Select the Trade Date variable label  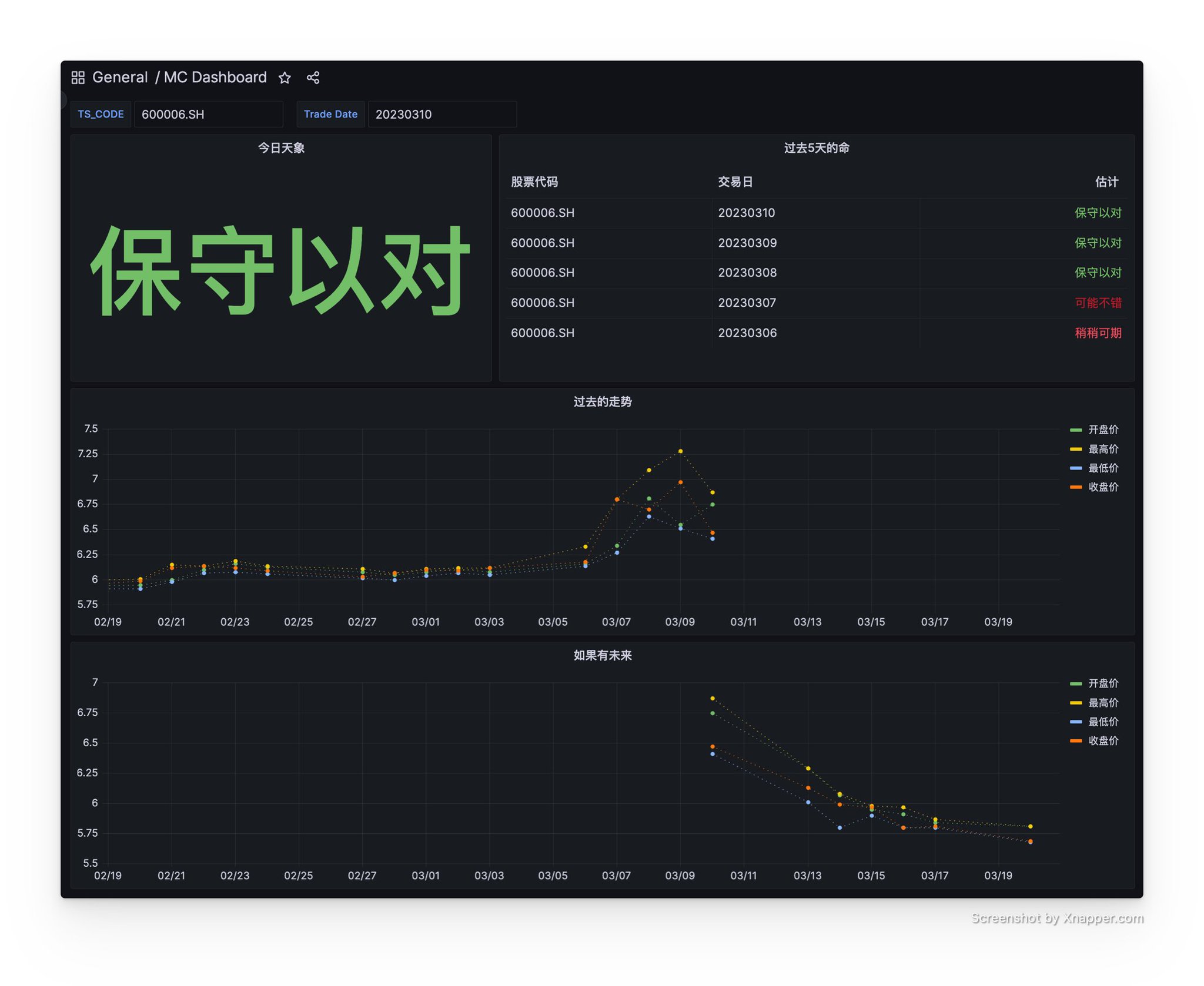330,114
